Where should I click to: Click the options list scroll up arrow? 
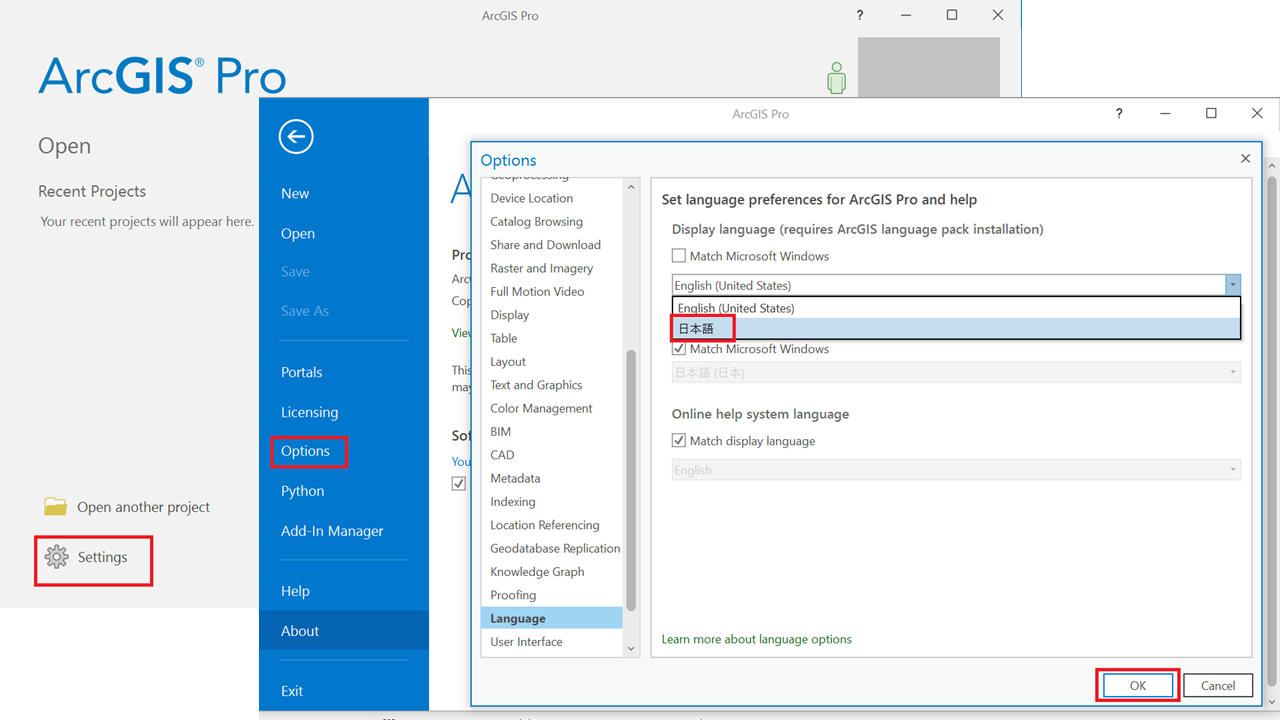coord(630,187)
